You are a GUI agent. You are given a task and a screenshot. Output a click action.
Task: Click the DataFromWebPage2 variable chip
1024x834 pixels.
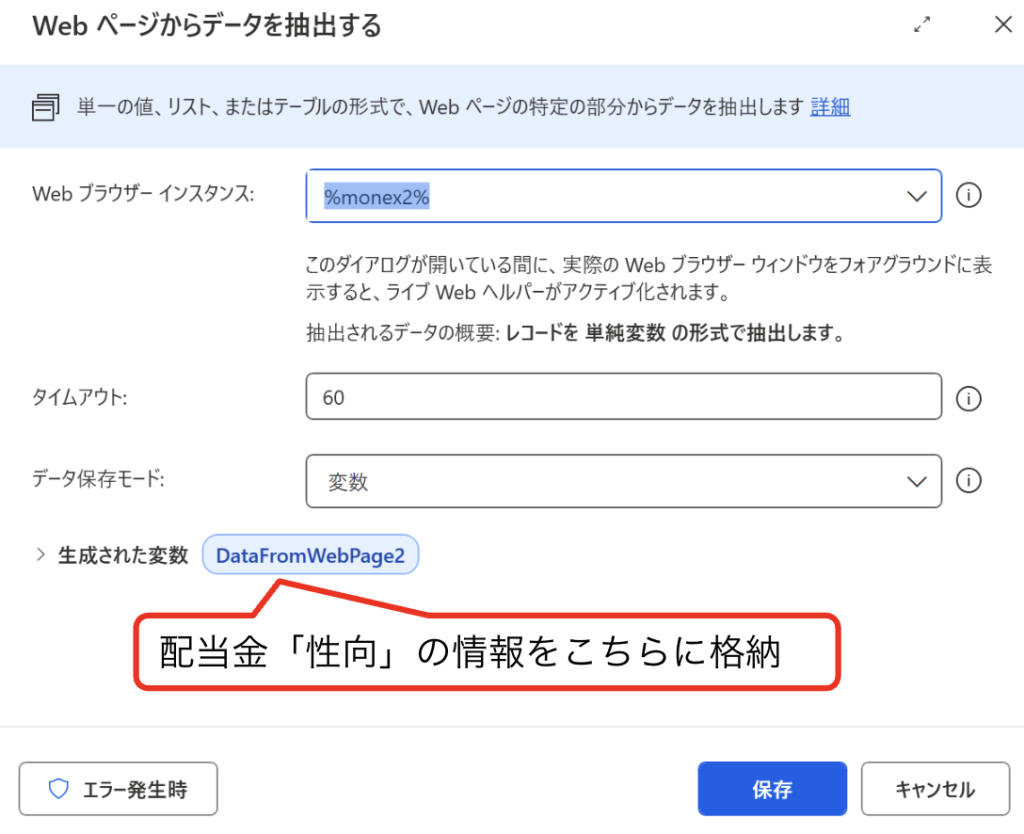[x=310, y=556]
